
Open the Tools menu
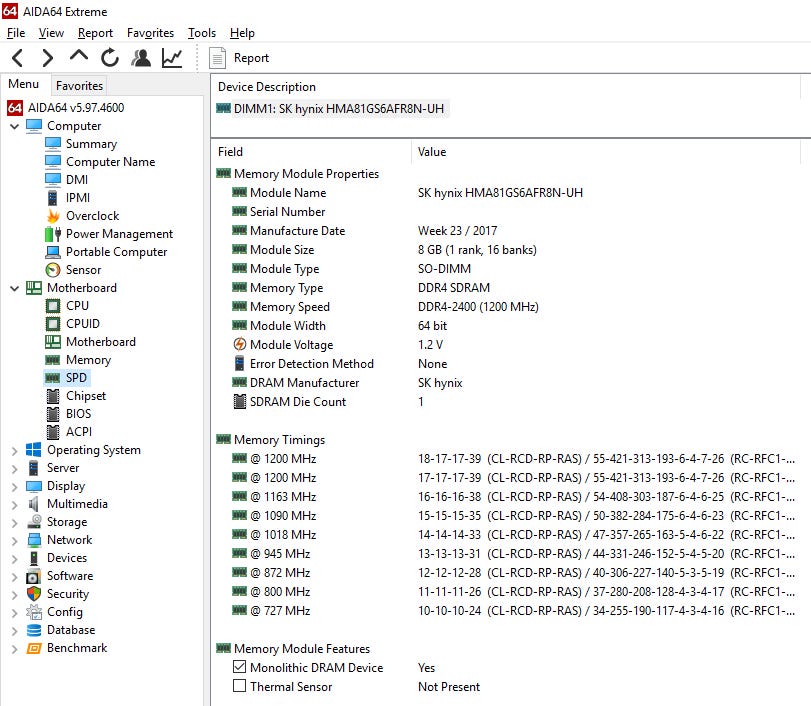coord(202,33)
